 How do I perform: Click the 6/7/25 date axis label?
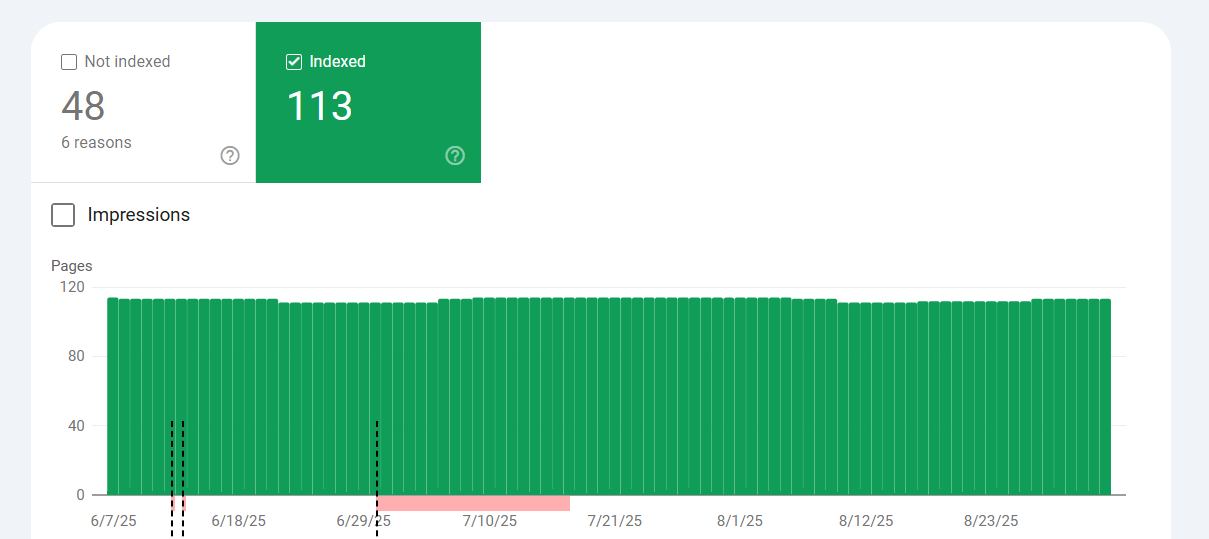[113, 521]
